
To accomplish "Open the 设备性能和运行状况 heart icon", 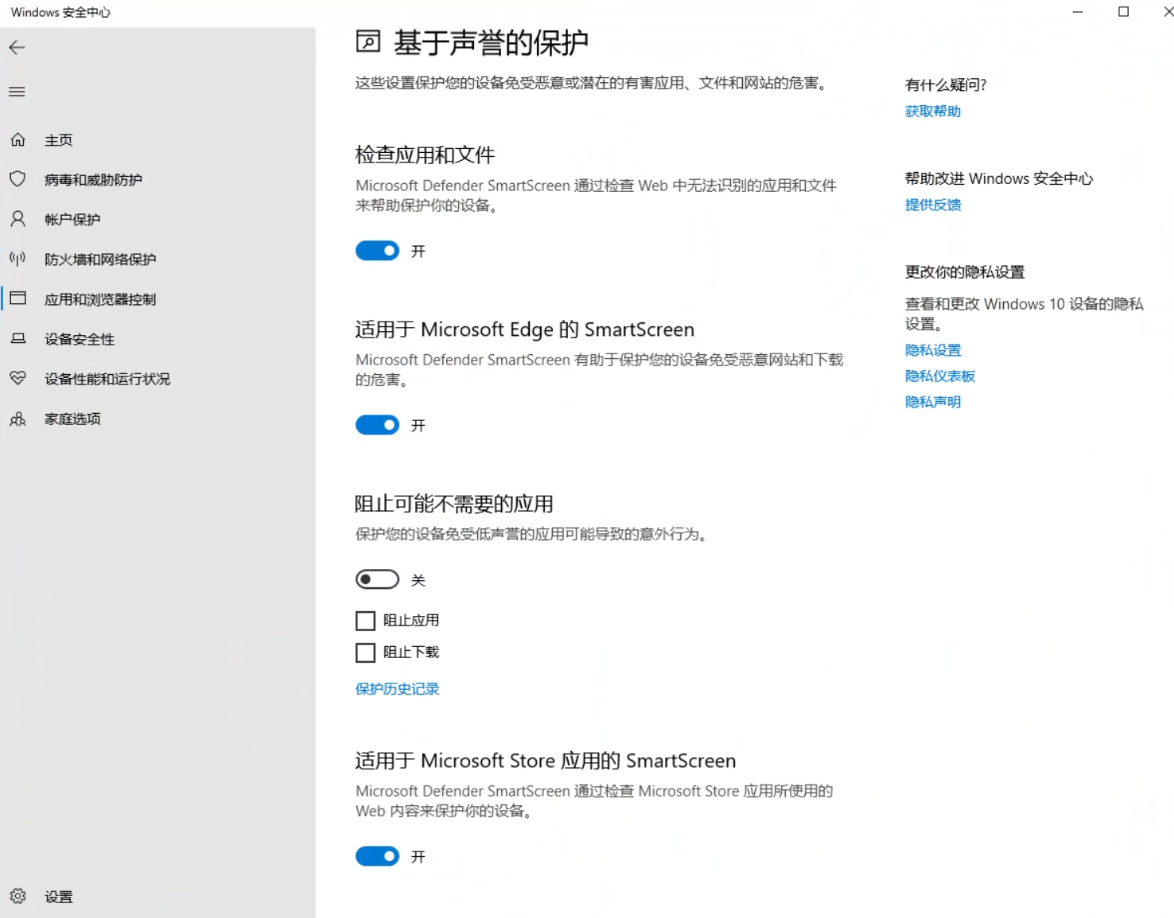I will coord(17,379).
